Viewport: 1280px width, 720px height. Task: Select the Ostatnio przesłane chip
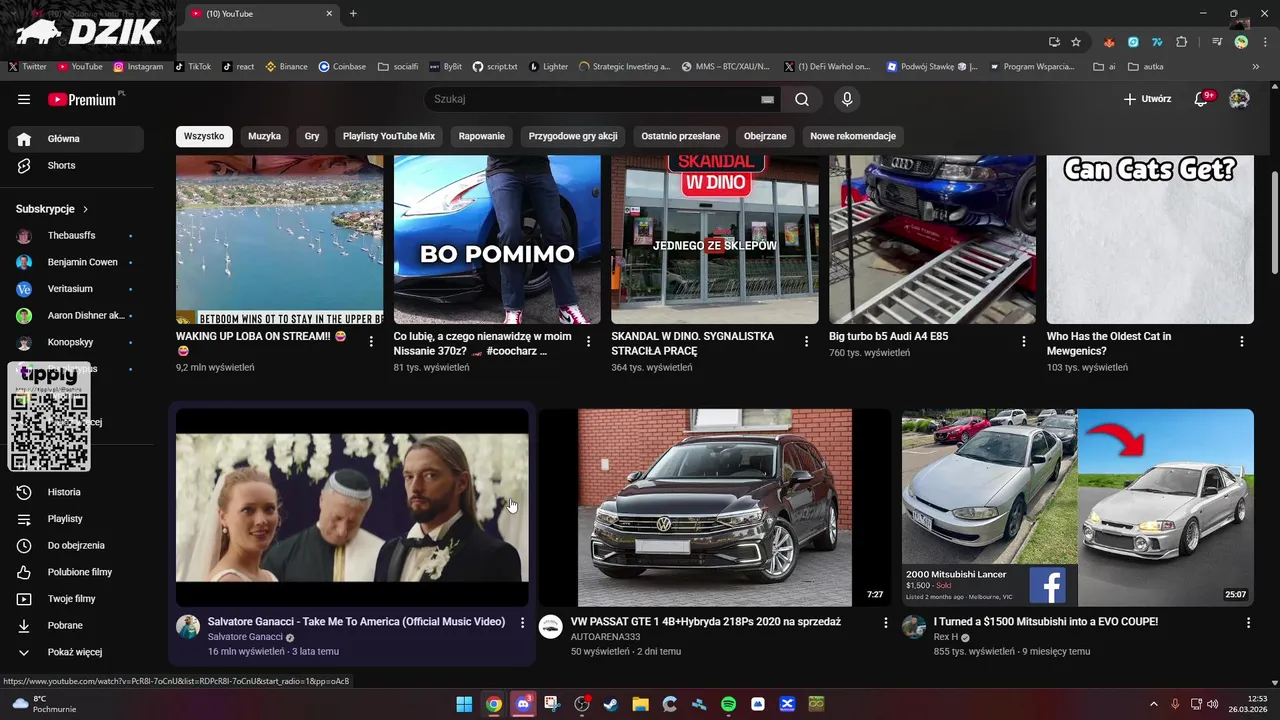tap(681, 136)
